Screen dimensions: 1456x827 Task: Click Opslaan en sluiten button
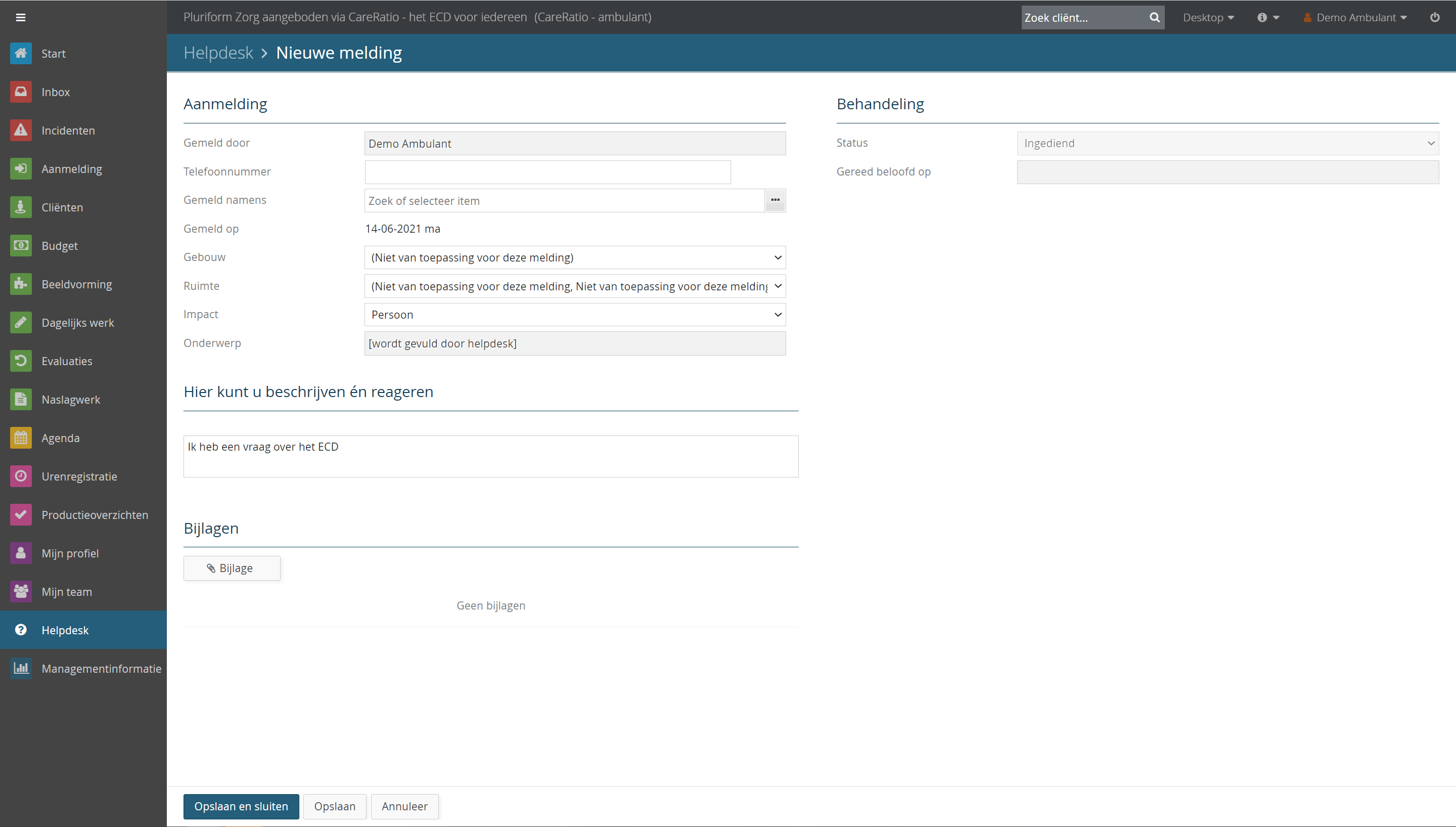[241, 806]
